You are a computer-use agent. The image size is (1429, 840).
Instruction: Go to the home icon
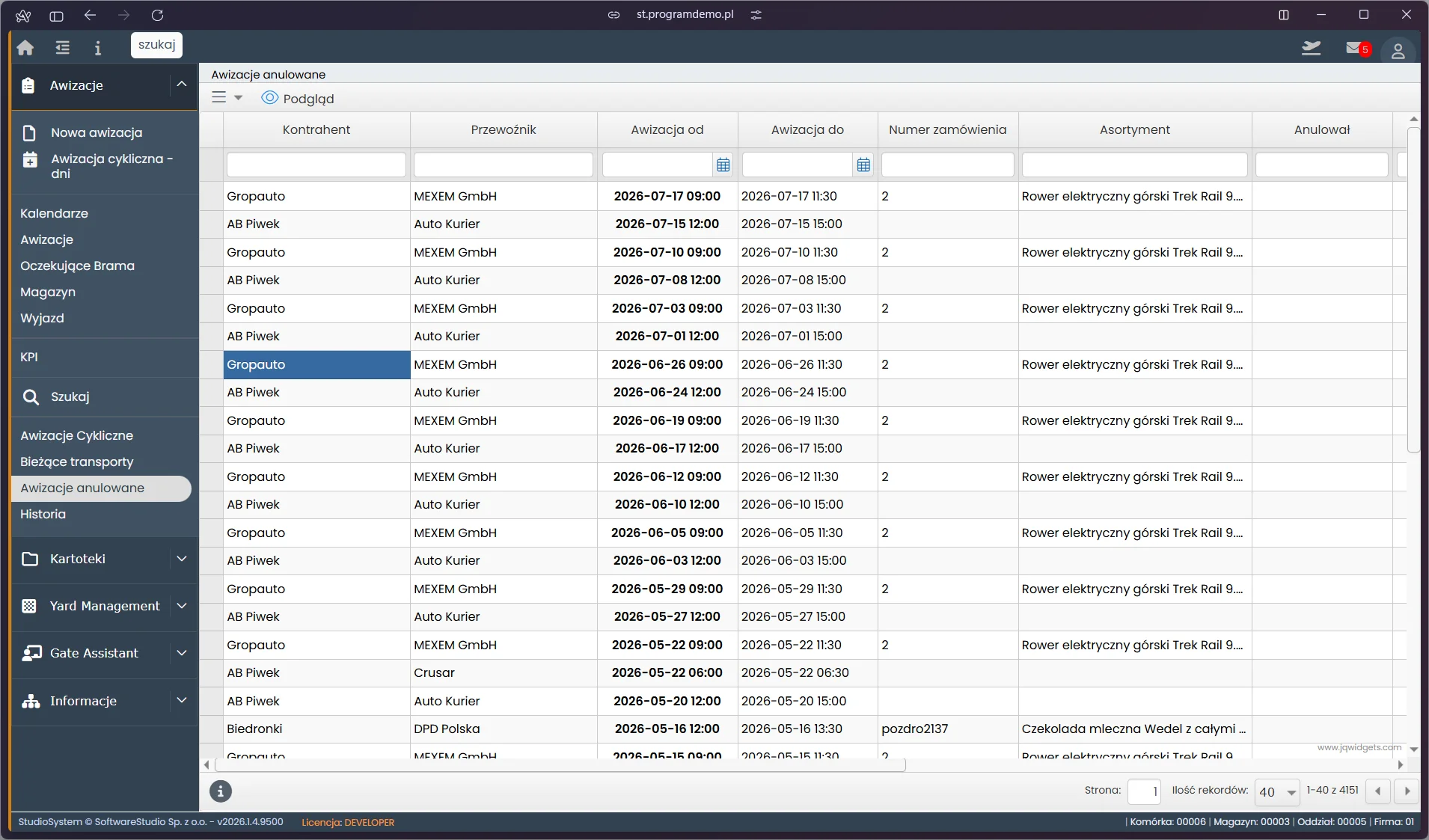tap(25, 48)
